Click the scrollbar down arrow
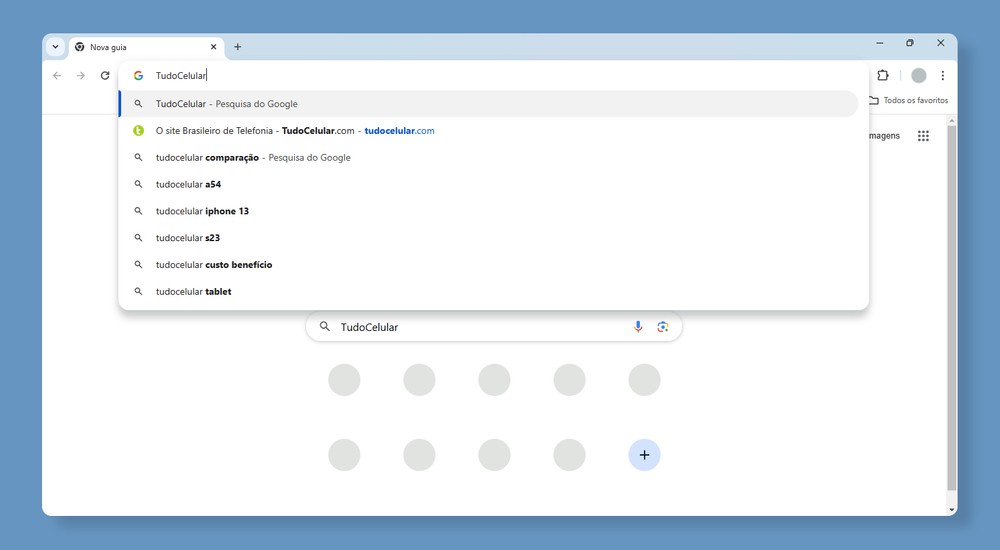 coord(951,509)
